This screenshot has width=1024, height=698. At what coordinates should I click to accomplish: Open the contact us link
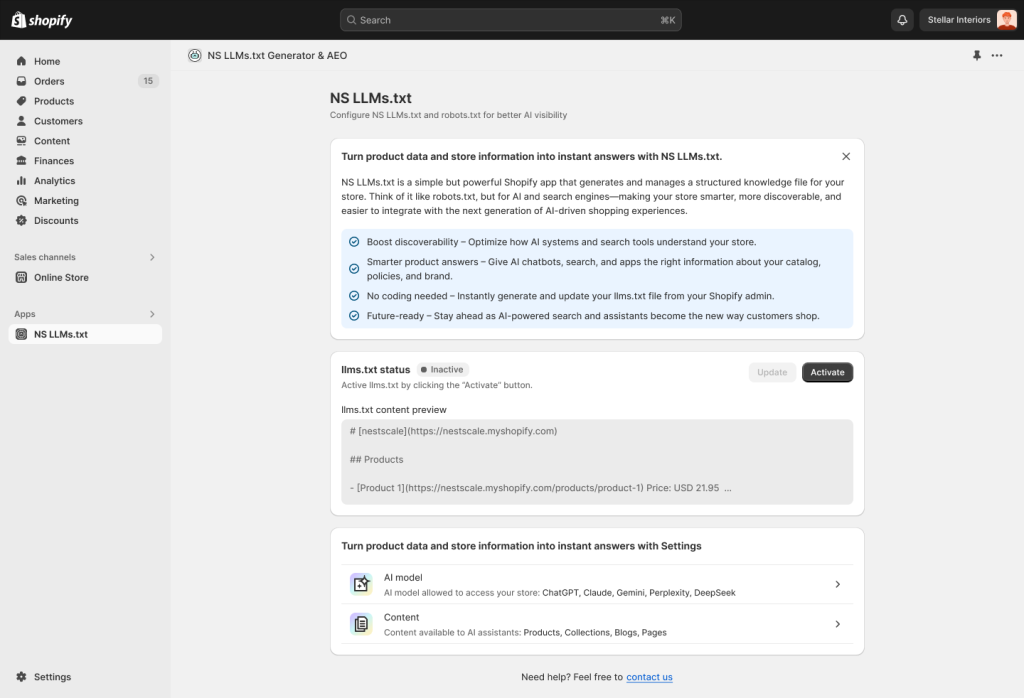tap(649, 677)
